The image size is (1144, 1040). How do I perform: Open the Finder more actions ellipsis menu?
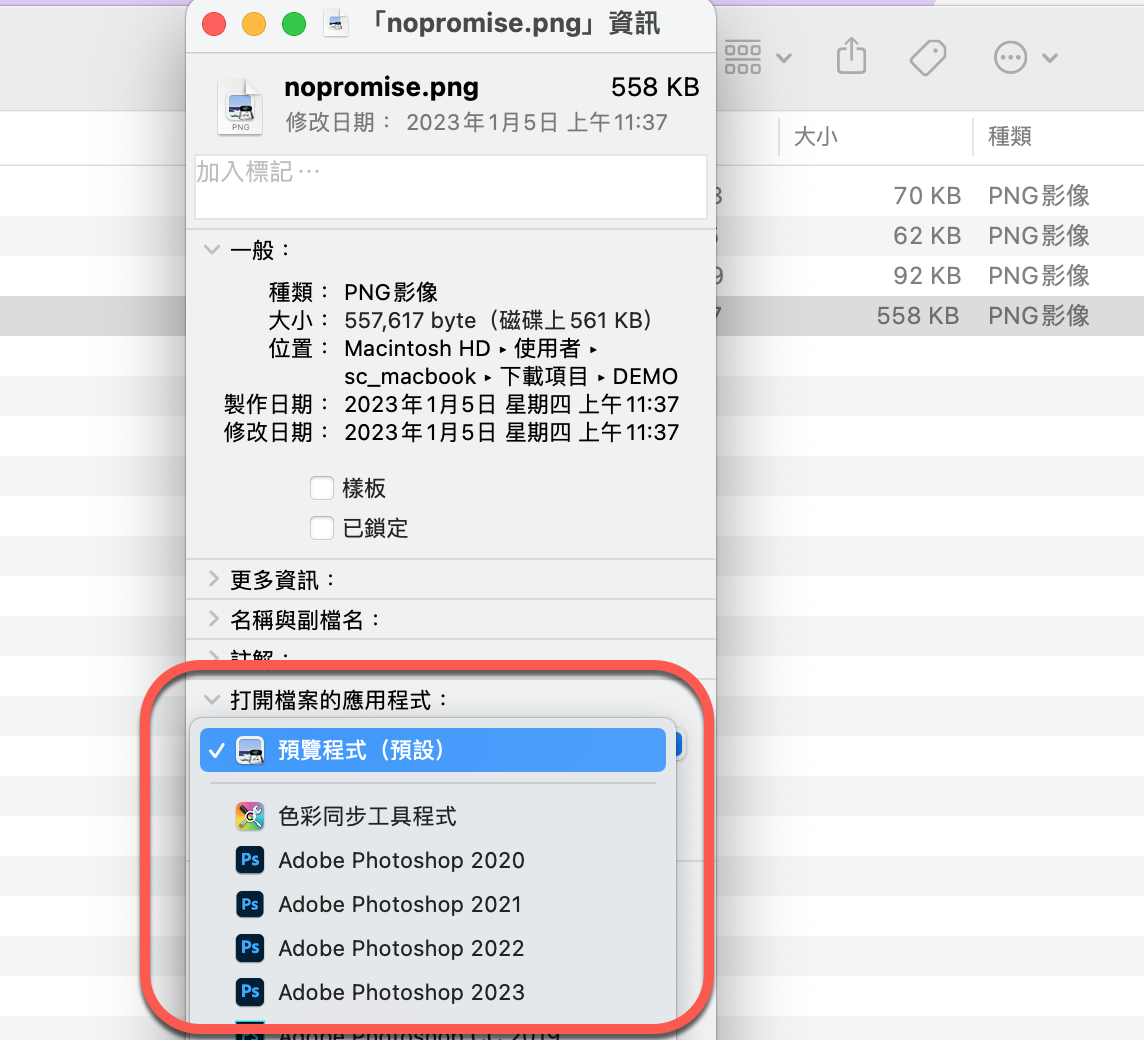1025,58
